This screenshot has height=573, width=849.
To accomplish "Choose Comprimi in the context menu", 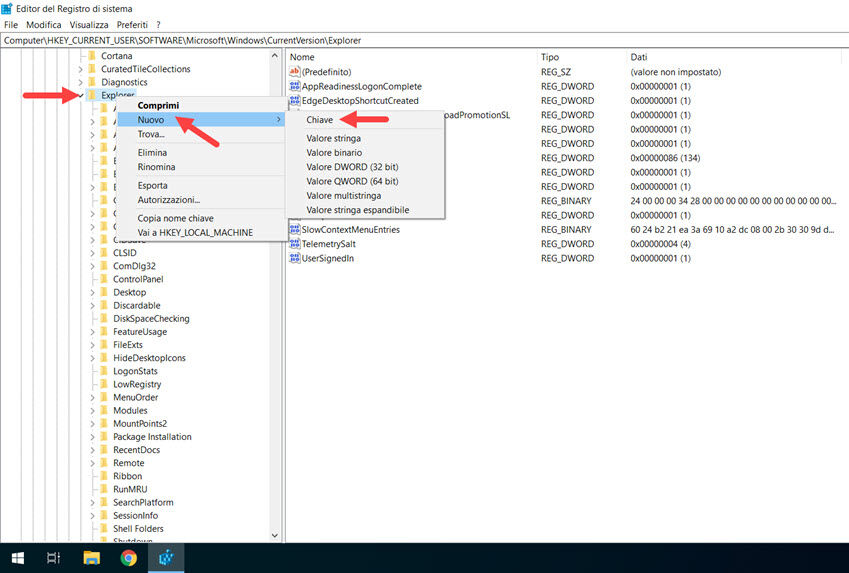I will (201, 105).
